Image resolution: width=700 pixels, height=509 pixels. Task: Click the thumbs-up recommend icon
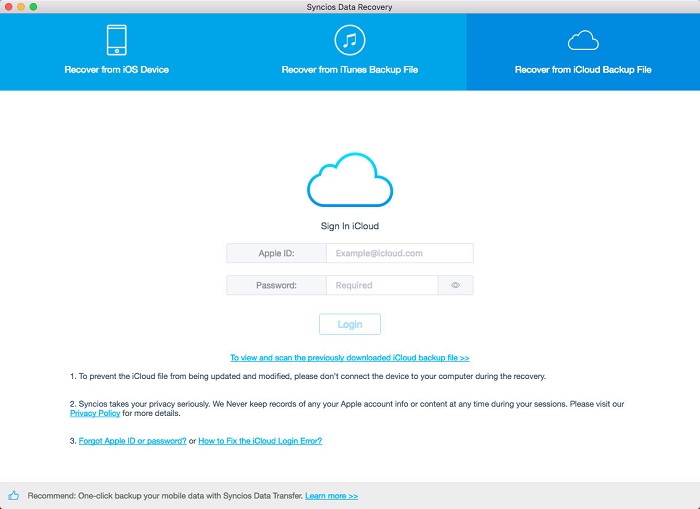pos(13,495)
